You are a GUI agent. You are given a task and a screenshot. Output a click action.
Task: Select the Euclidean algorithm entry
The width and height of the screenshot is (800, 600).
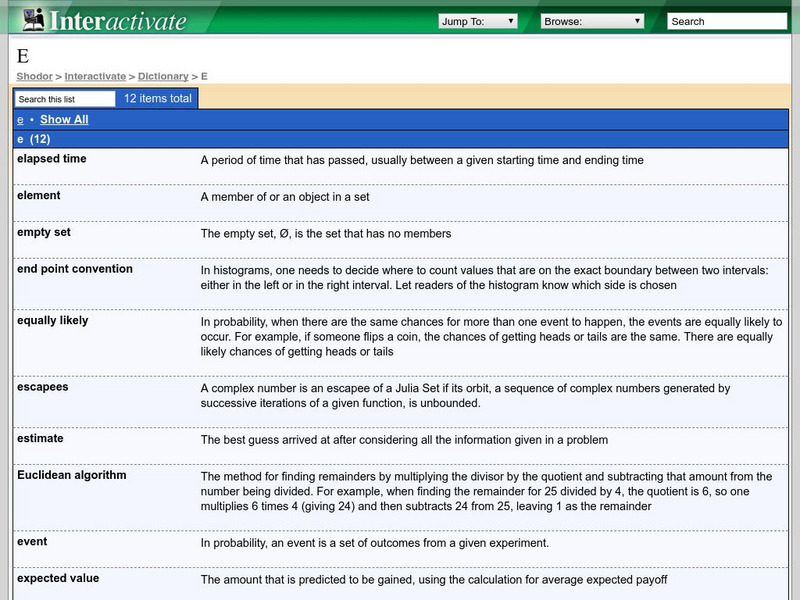[x=72, y=475]
